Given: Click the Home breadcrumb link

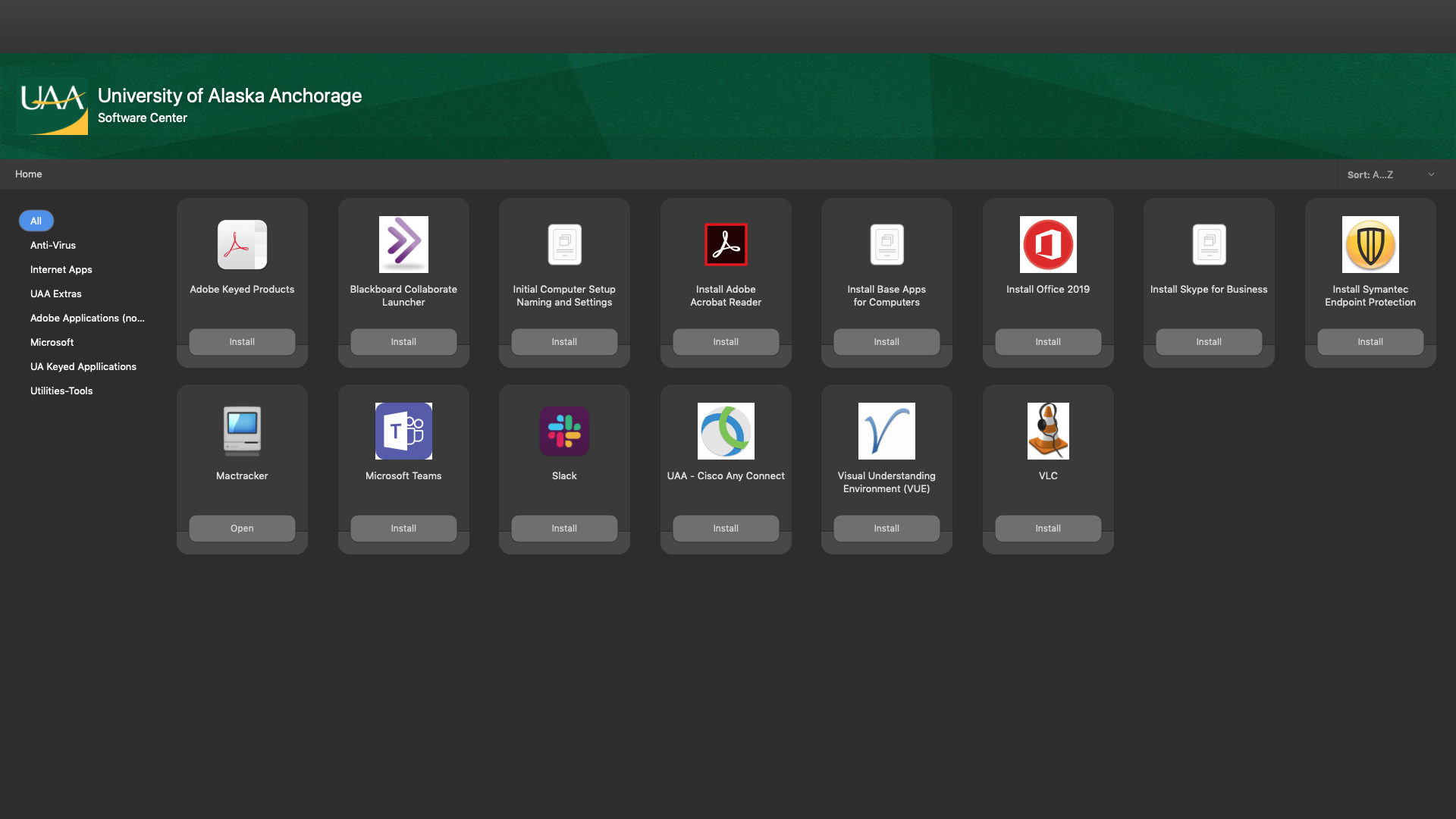Looking at the screenshot, I should pyautogui.click(x=29, y=174).
